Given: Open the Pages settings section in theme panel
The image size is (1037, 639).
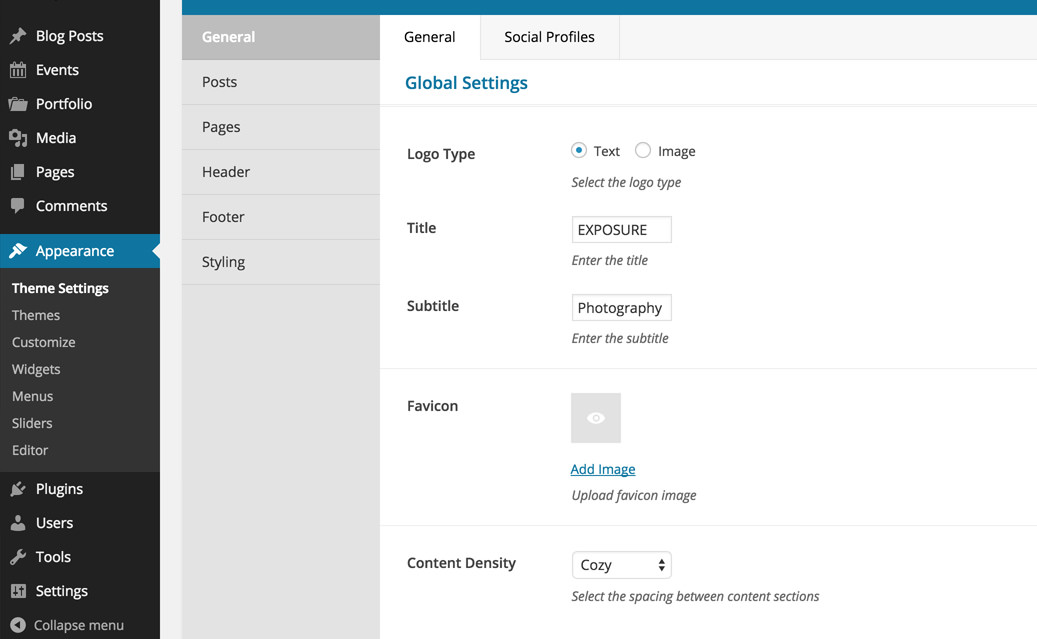Looking at the screenshot, I should click(281, 127).
